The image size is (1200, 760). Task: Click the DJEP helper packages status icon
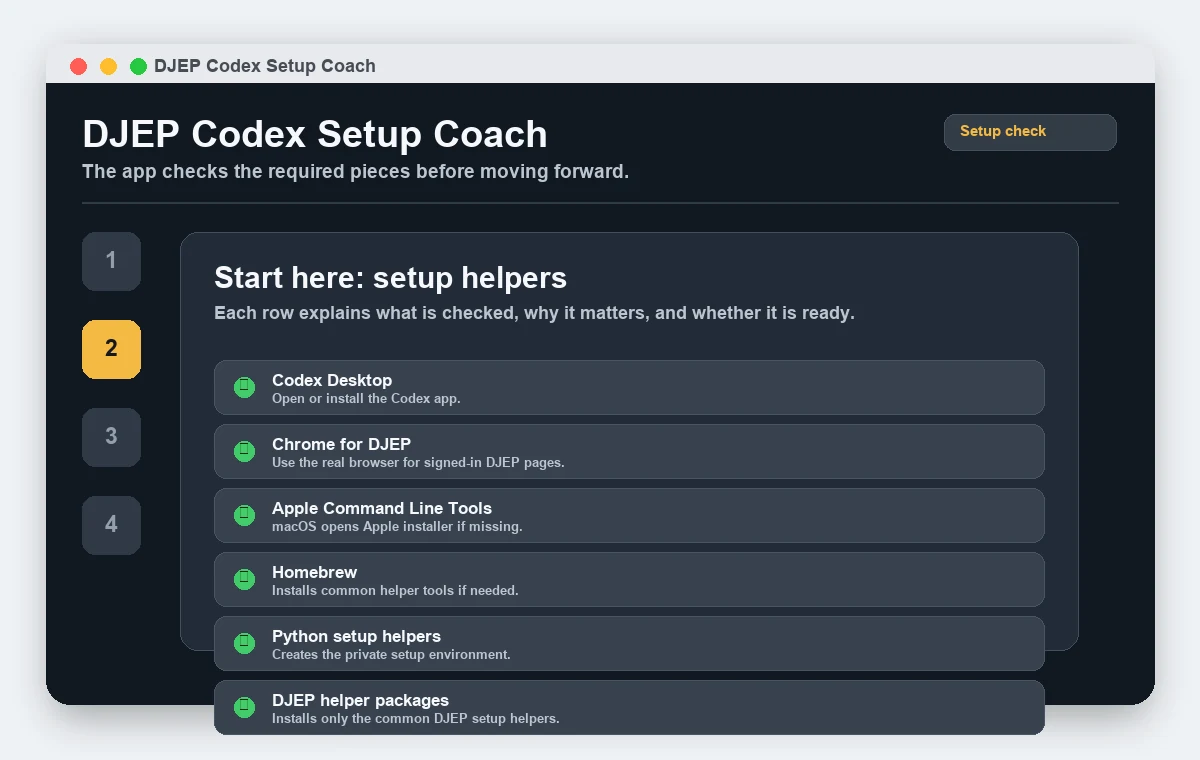pos(244,707)
